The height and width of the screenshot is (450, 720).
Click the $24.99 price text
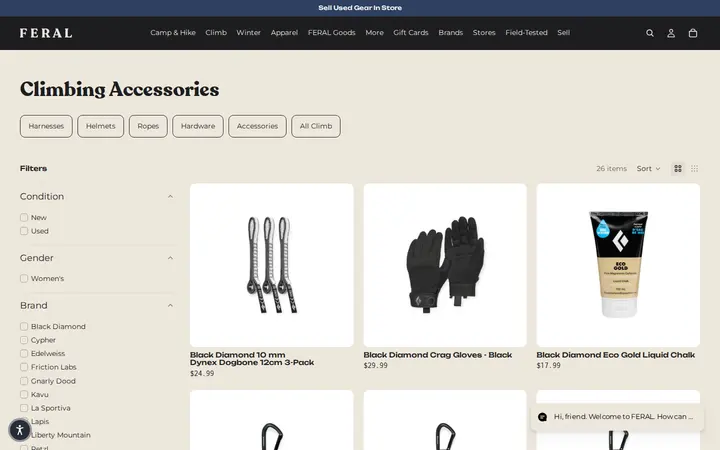coord(202,373)
